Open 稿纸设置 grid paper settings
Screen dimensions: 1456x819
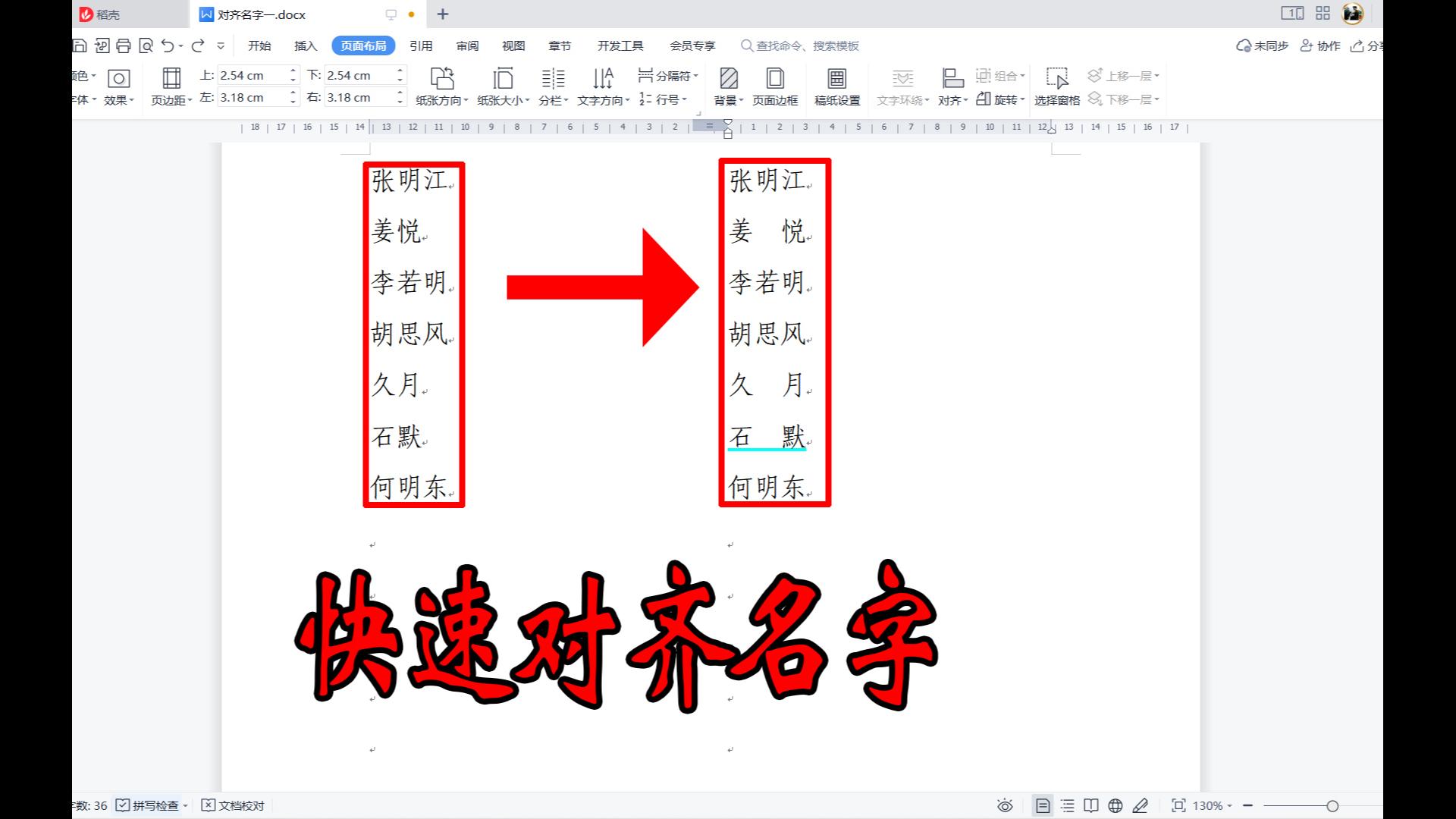tap(837, 86)
